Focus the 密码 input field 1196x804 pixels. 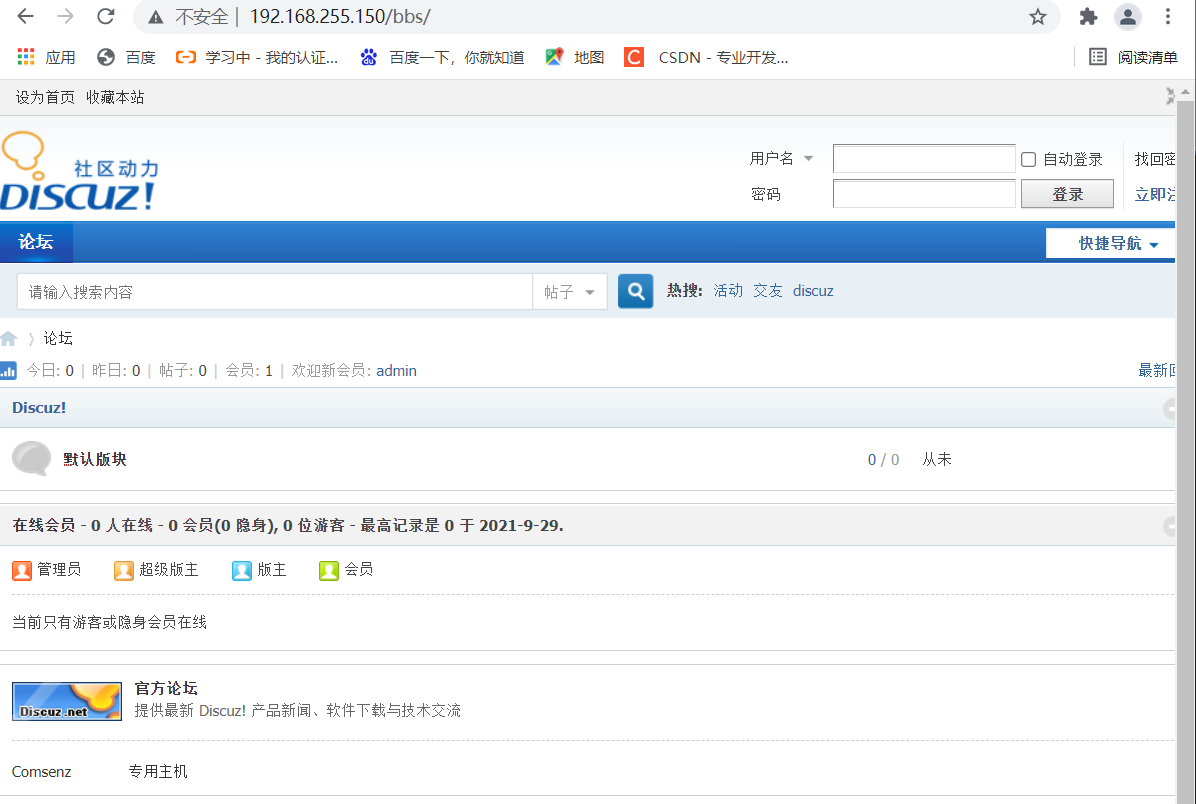point(924,194)
